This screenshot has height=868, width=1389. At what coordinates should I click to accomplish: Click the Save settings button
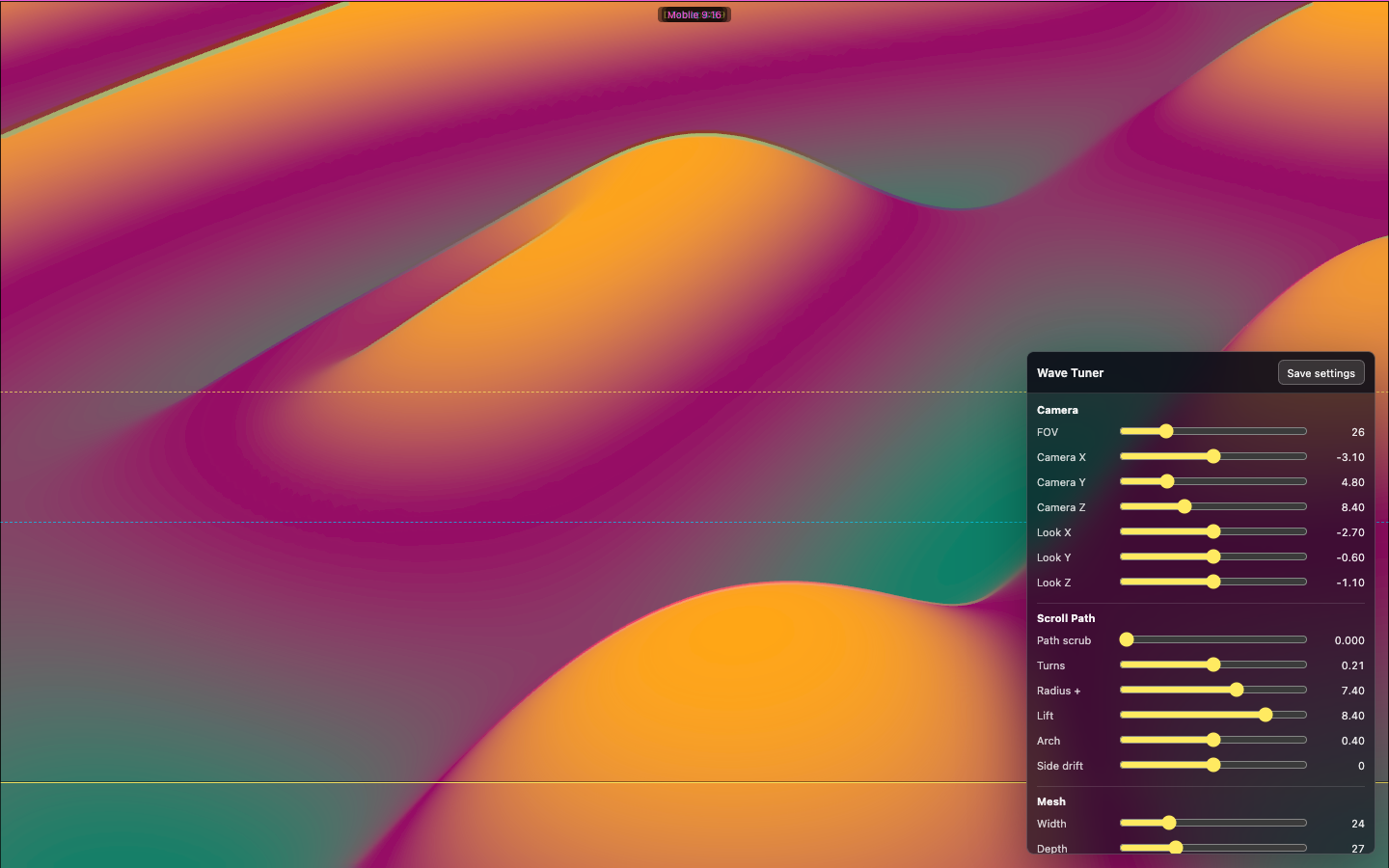pos(1321,373)
